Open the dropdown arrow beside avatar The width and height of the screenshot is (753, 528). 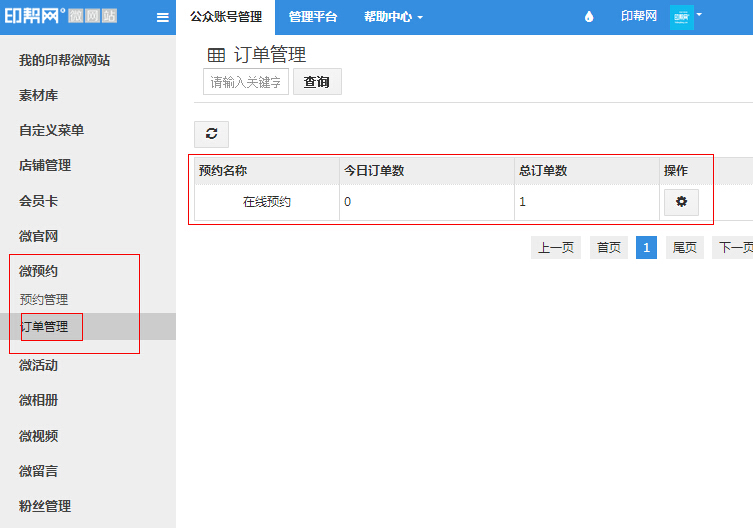(699, 15)
